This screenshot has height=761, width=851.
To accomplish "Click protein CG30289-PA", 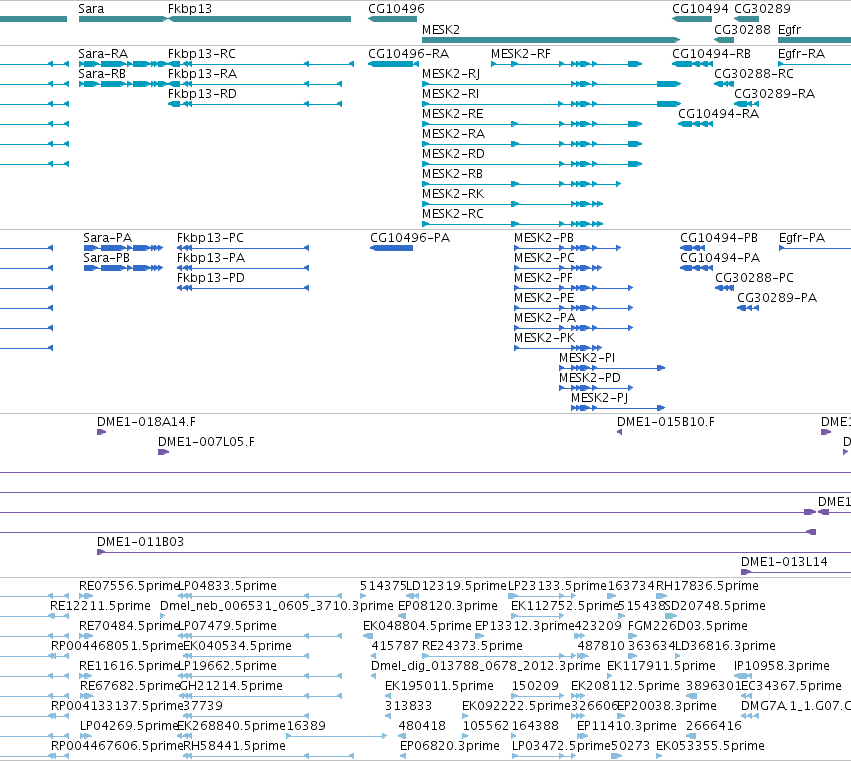I will [777, 298].
